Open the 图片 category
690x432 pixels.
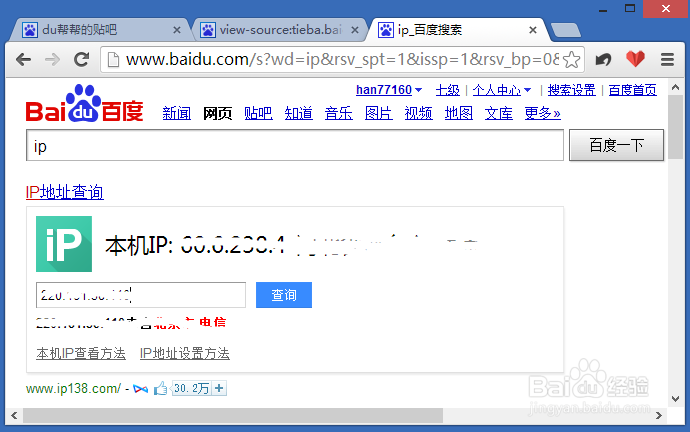pyautogui.click(x=378, y=113)
